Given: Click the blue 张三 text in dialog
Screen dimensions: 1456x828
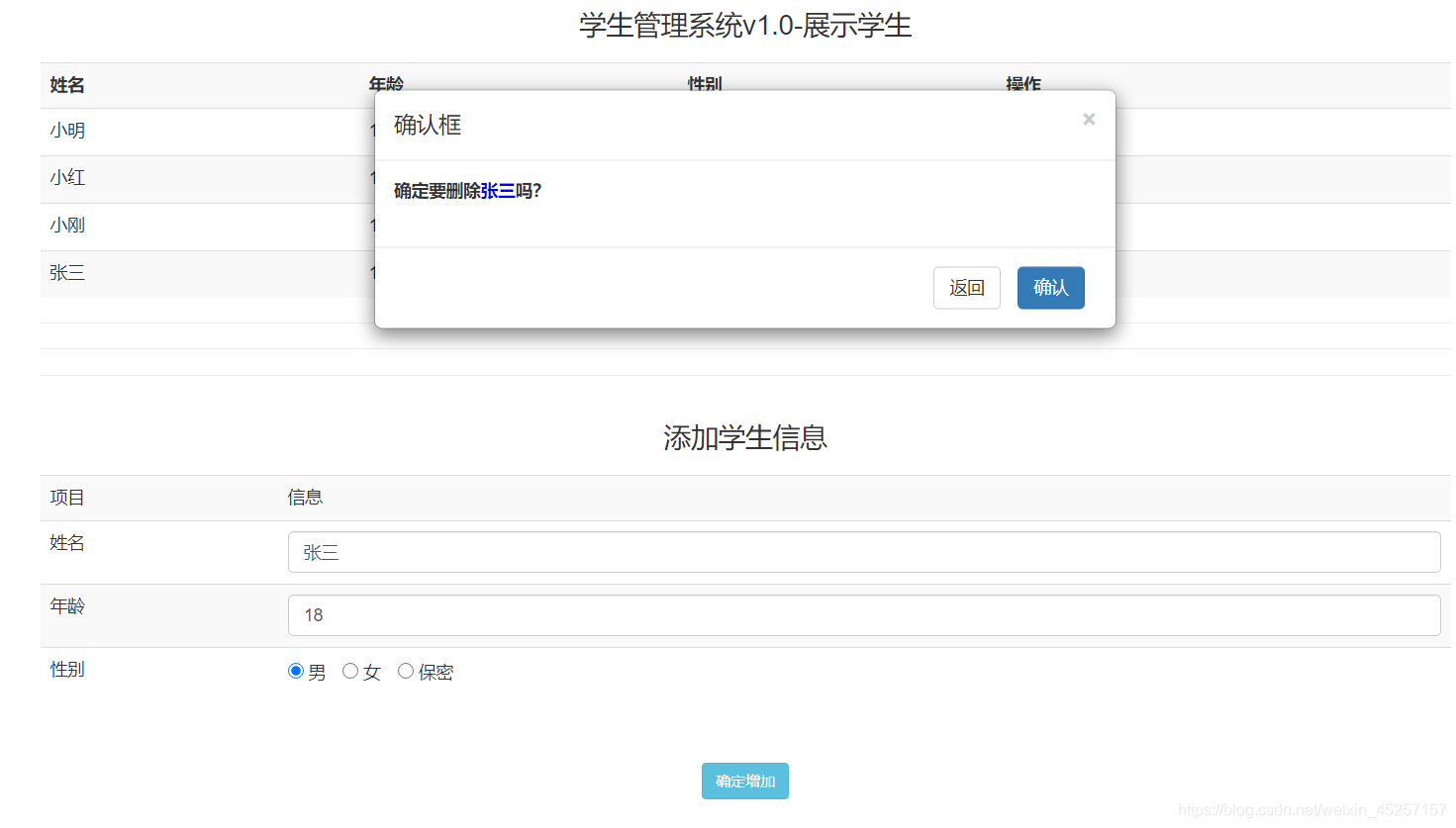Looking at the screenshot, I should coord(498,191).
